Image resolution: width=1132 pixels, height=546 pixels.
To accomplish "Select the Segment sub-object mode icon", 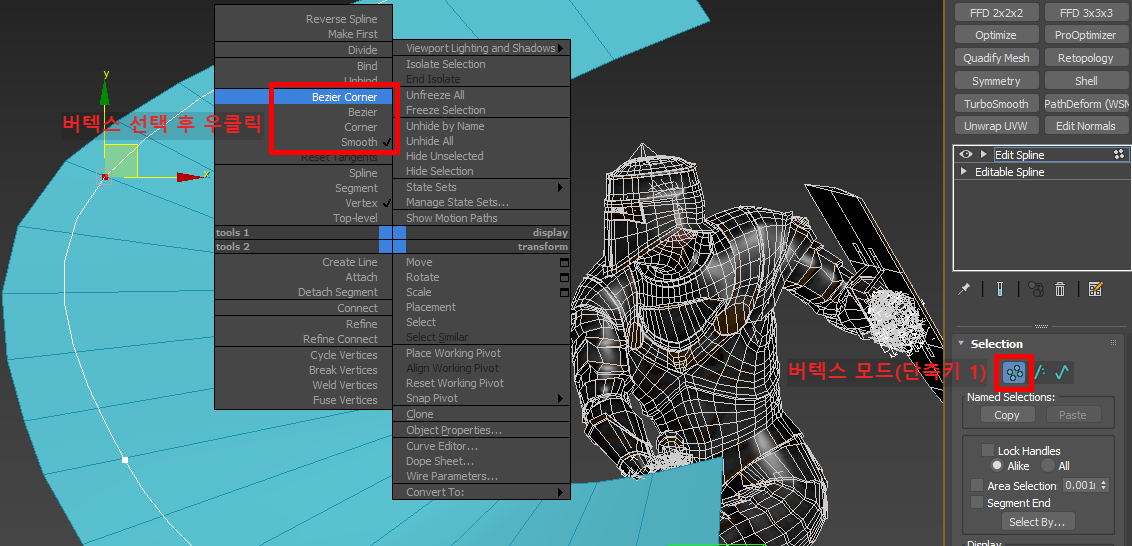I will point(1040,372).
